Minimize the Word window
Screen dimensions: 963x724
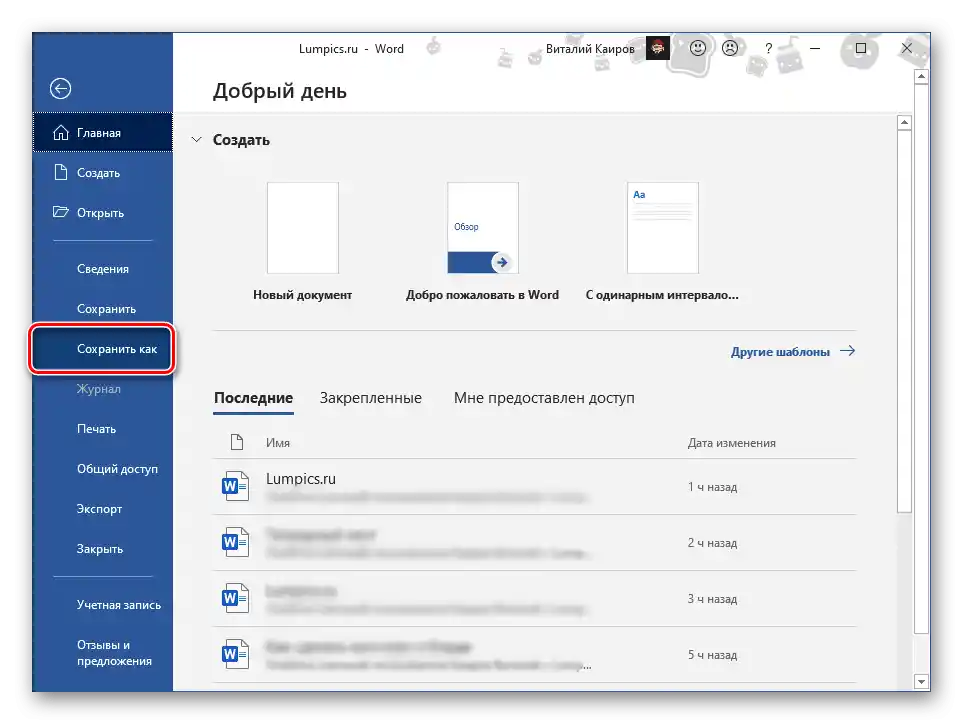pos(815,48)
